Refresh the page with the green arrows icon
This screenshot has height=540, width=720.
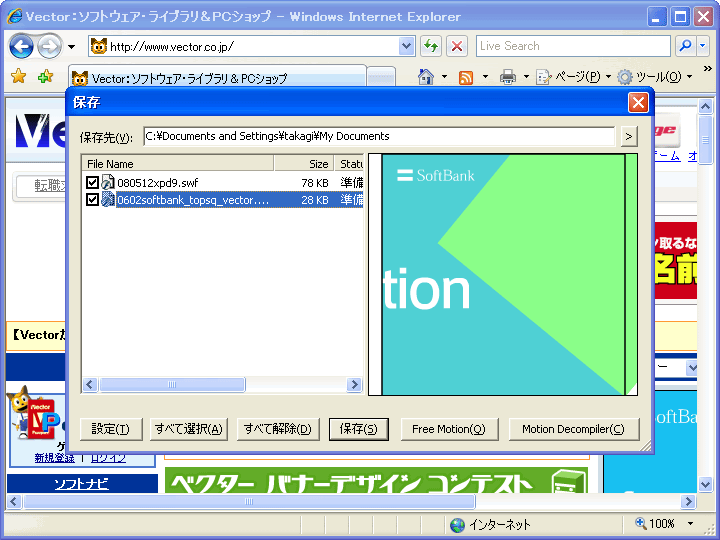pos(431,46)
